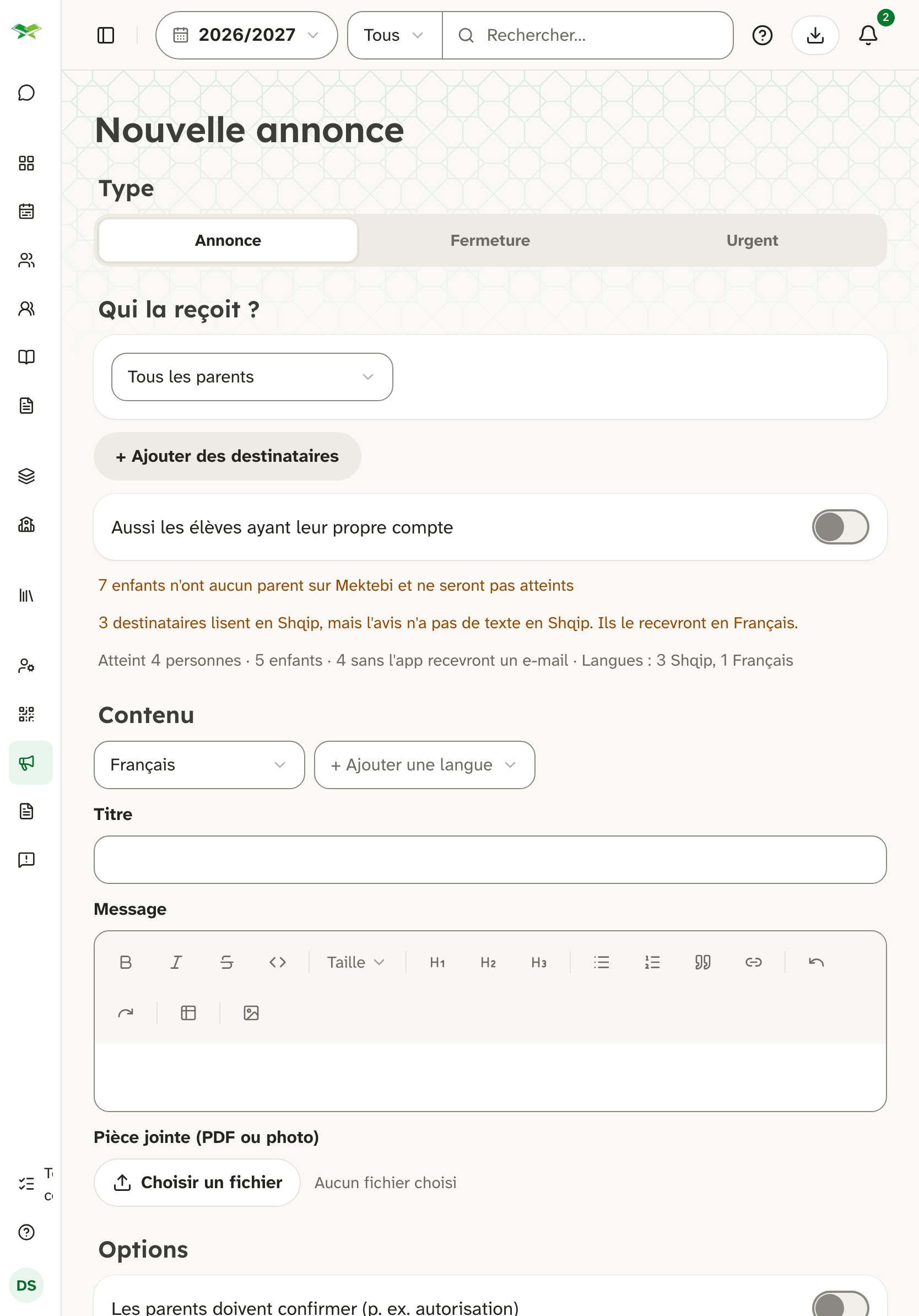Apply italic formatting in message editor

tap(176, 962)
